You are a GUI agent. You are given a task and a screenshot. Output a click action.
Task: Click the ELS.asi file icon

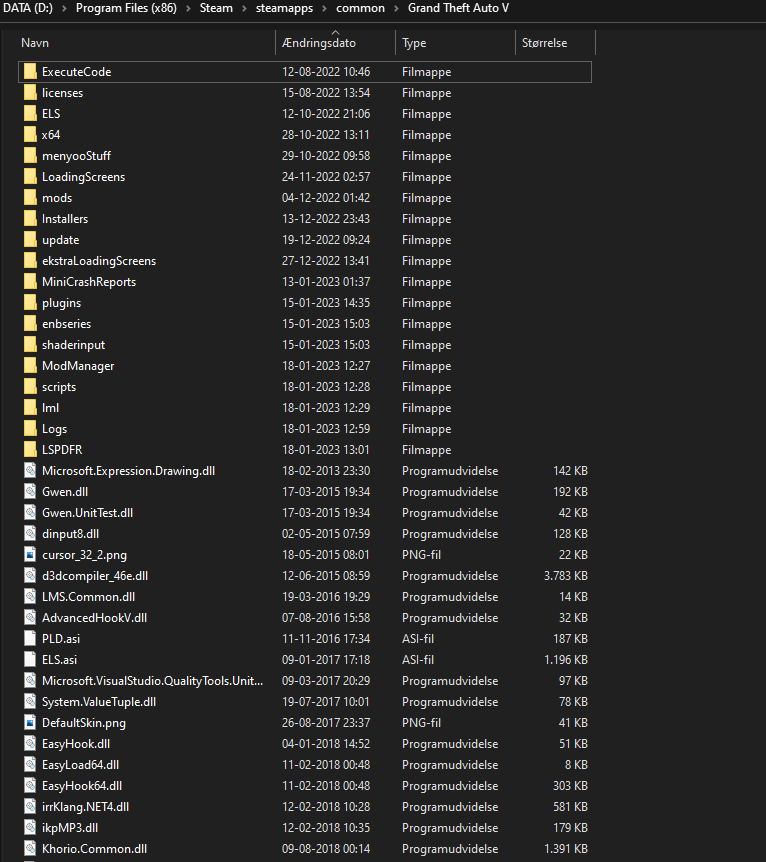[30, 660]
